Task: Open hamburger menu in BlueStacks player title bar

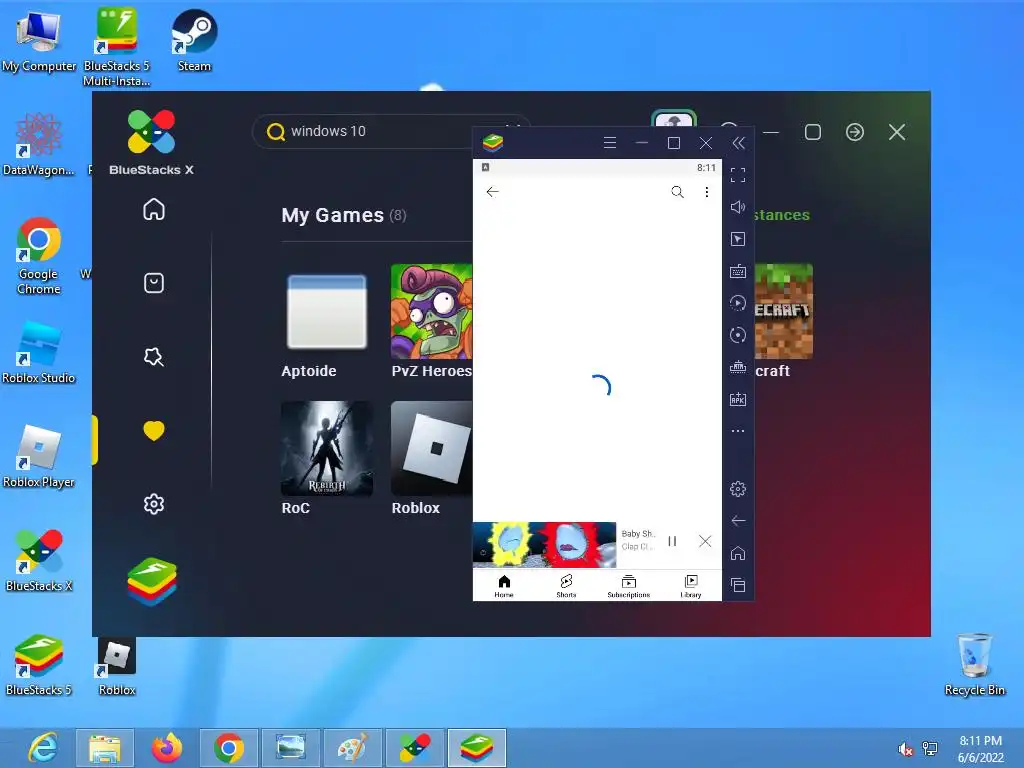Action: tap(610, 143)
